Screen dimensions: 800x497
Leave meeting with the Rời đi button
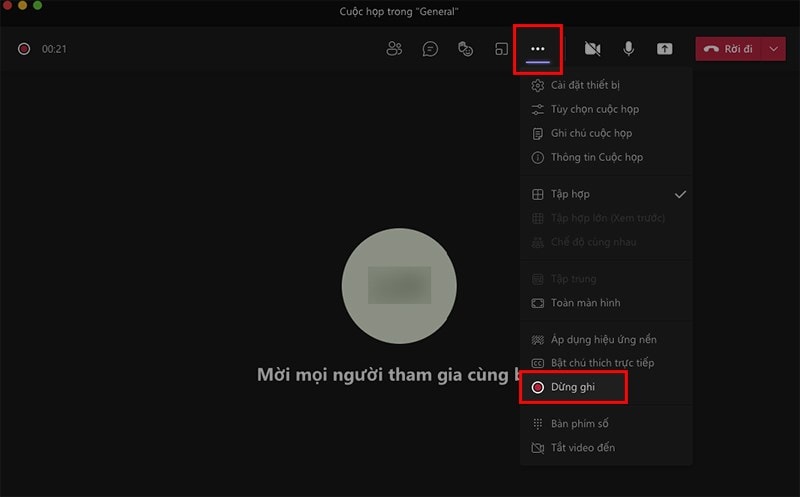point(728,49)
